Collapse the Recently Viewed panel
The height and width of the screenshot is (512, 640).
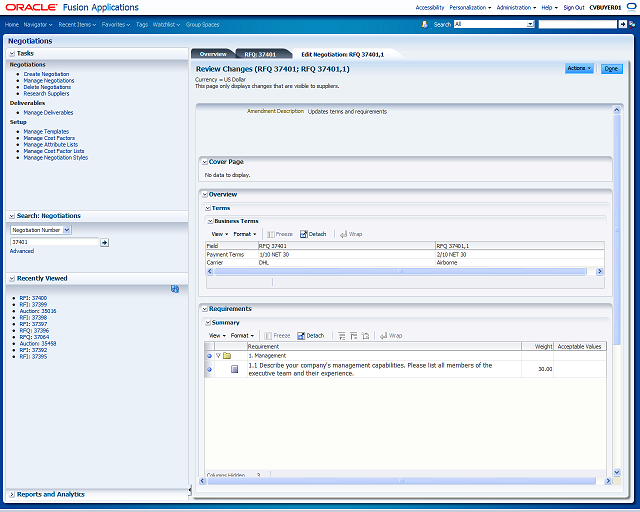click(12, 278)
